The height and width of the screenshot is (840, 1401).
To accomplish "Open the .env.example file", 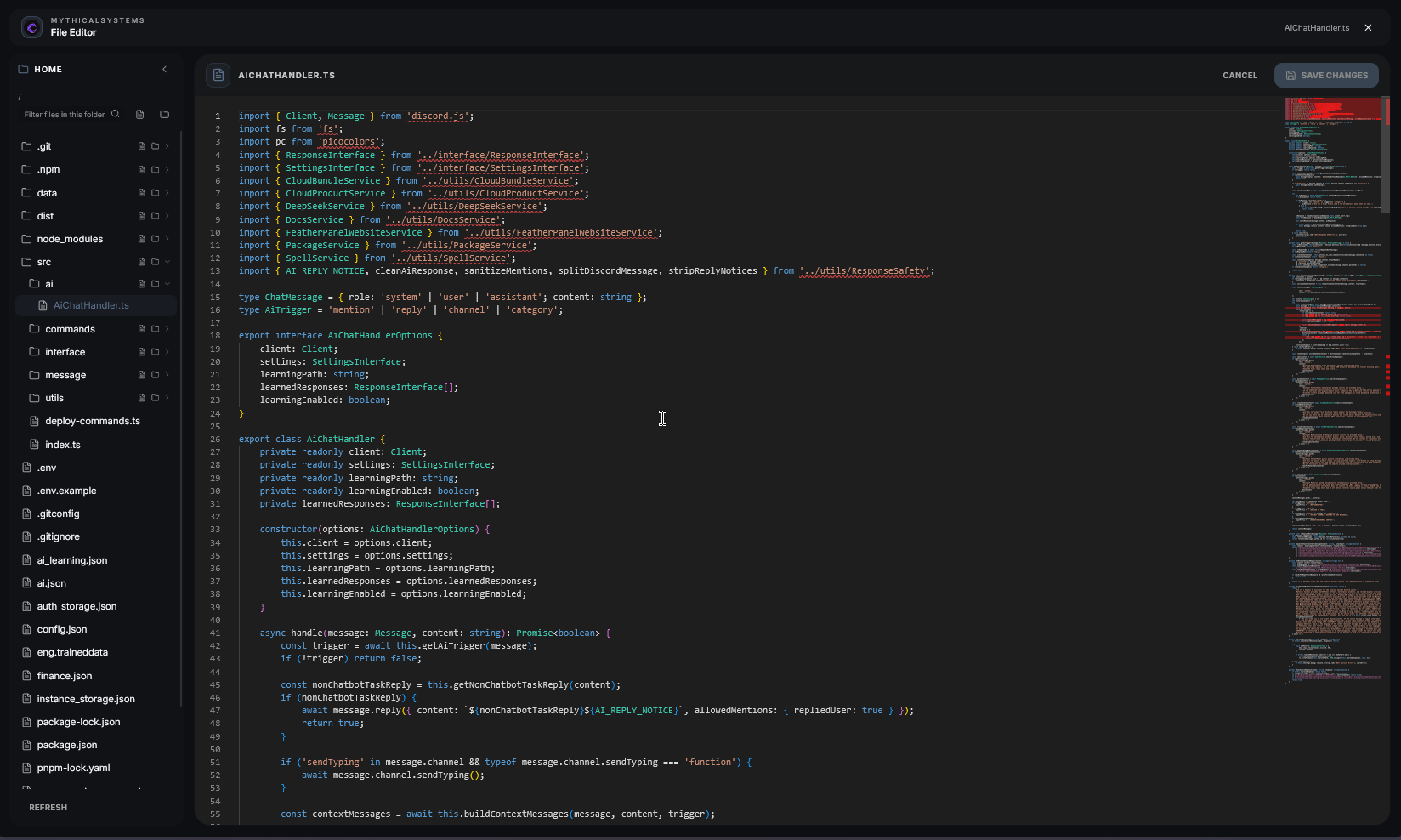I will point(66,491).
